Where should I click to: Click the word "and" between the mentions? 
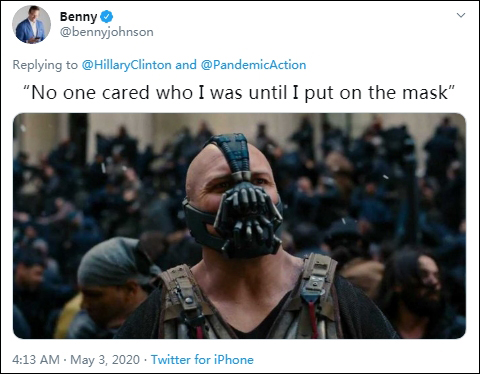click(x=186, y=65)
